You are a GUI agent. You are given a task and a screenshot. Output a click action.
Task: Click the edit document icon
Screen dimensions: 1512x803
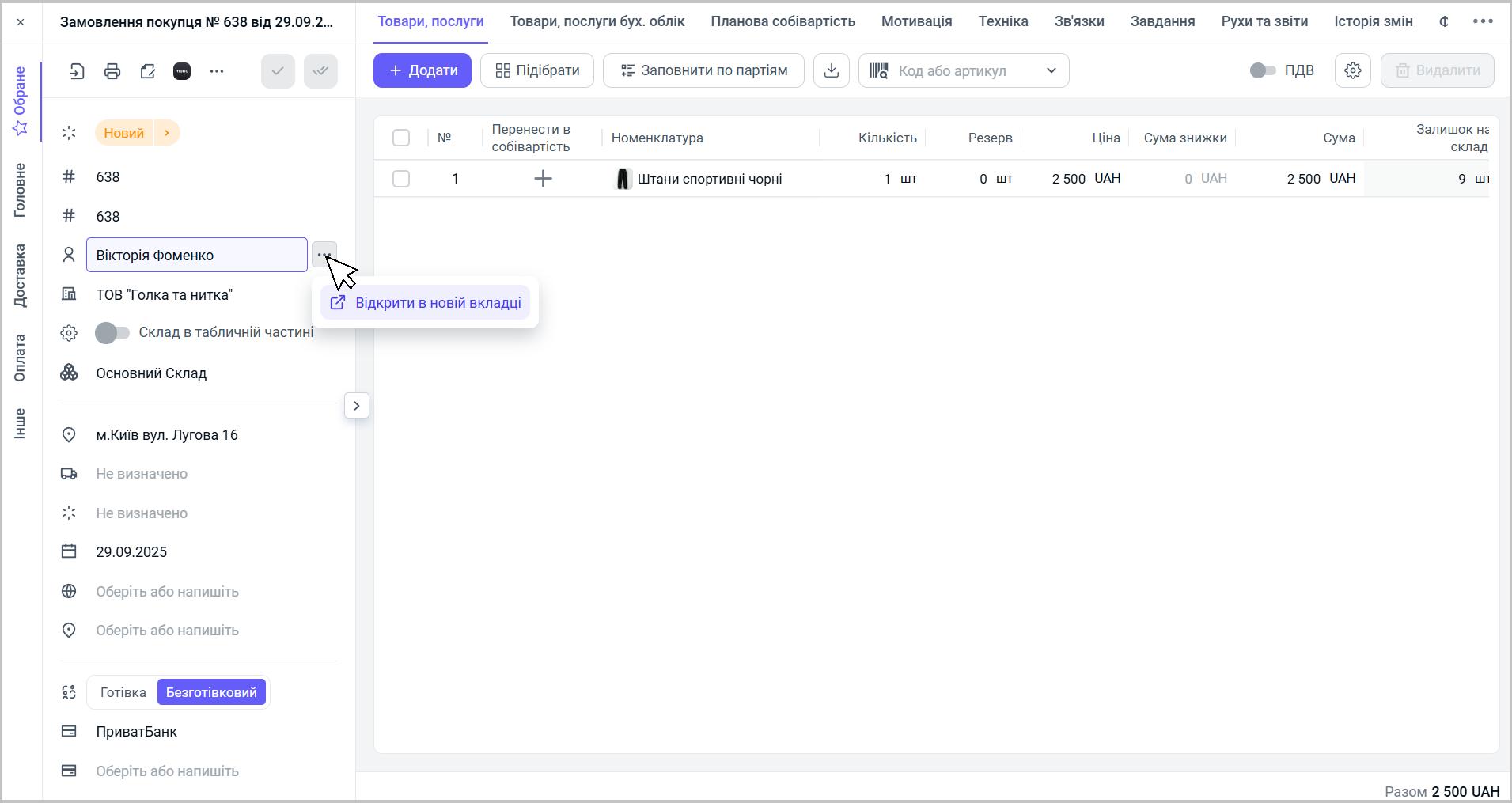click(x=147, y=71)
